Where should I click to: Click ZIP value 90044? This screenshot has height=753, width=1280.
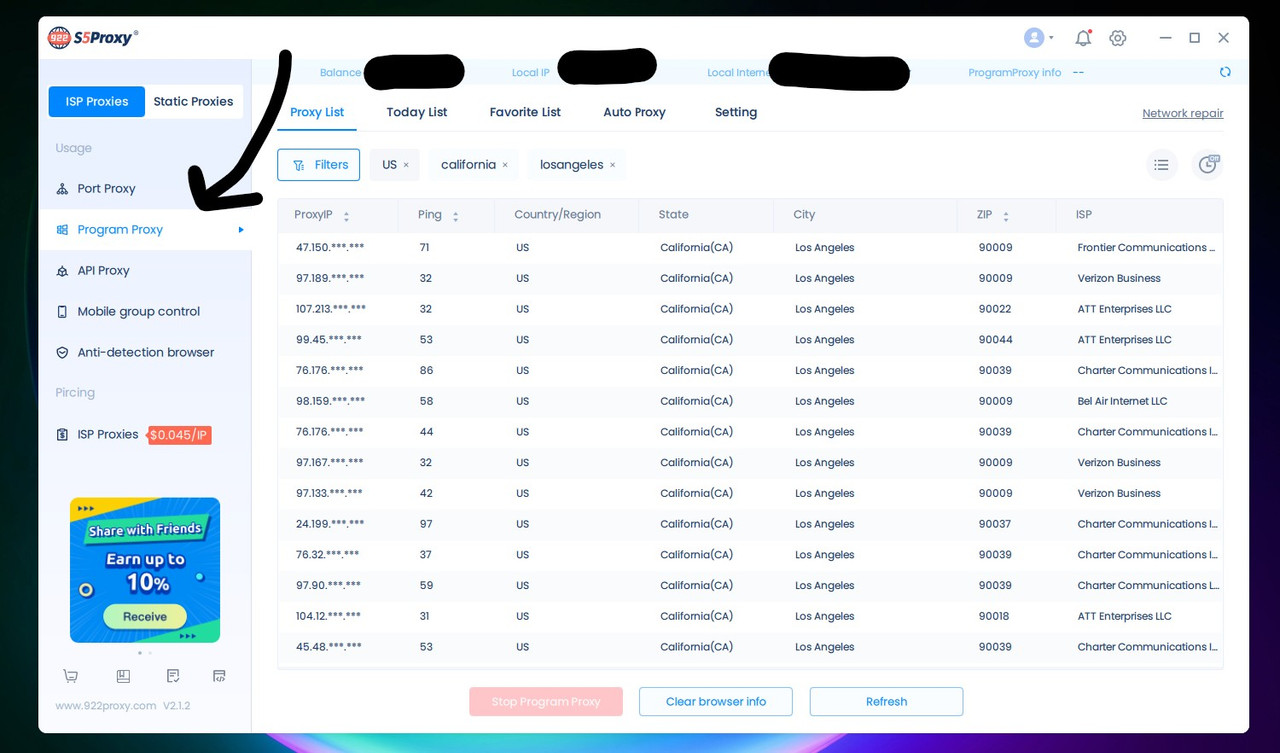click(995, 340)
